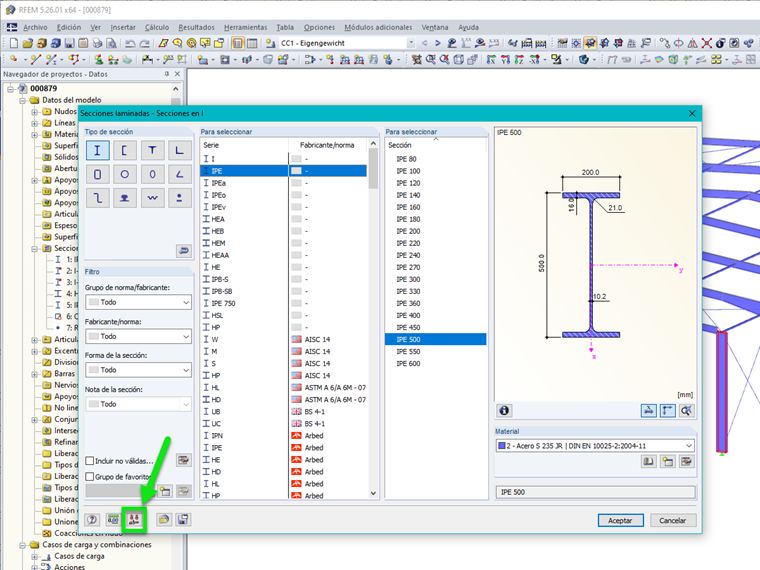Select the Casos de carga tree item
Screen dimensions: 760x570
tap(79, 556)
